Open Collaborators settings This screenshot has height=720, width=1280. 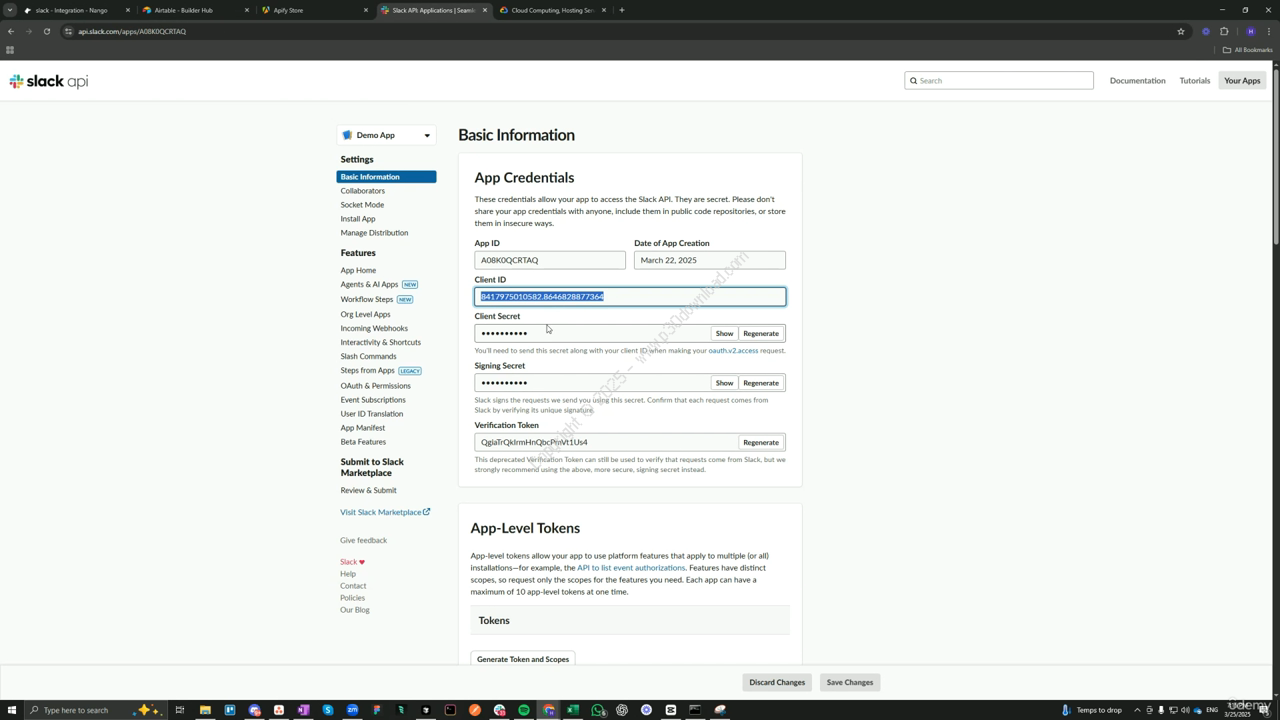362,191
